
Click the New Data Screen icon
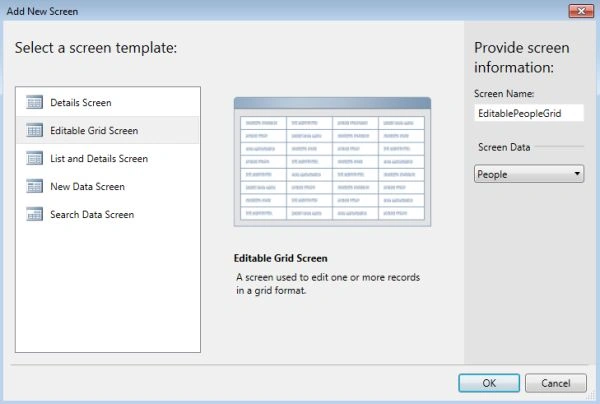(x=34, y=186)
